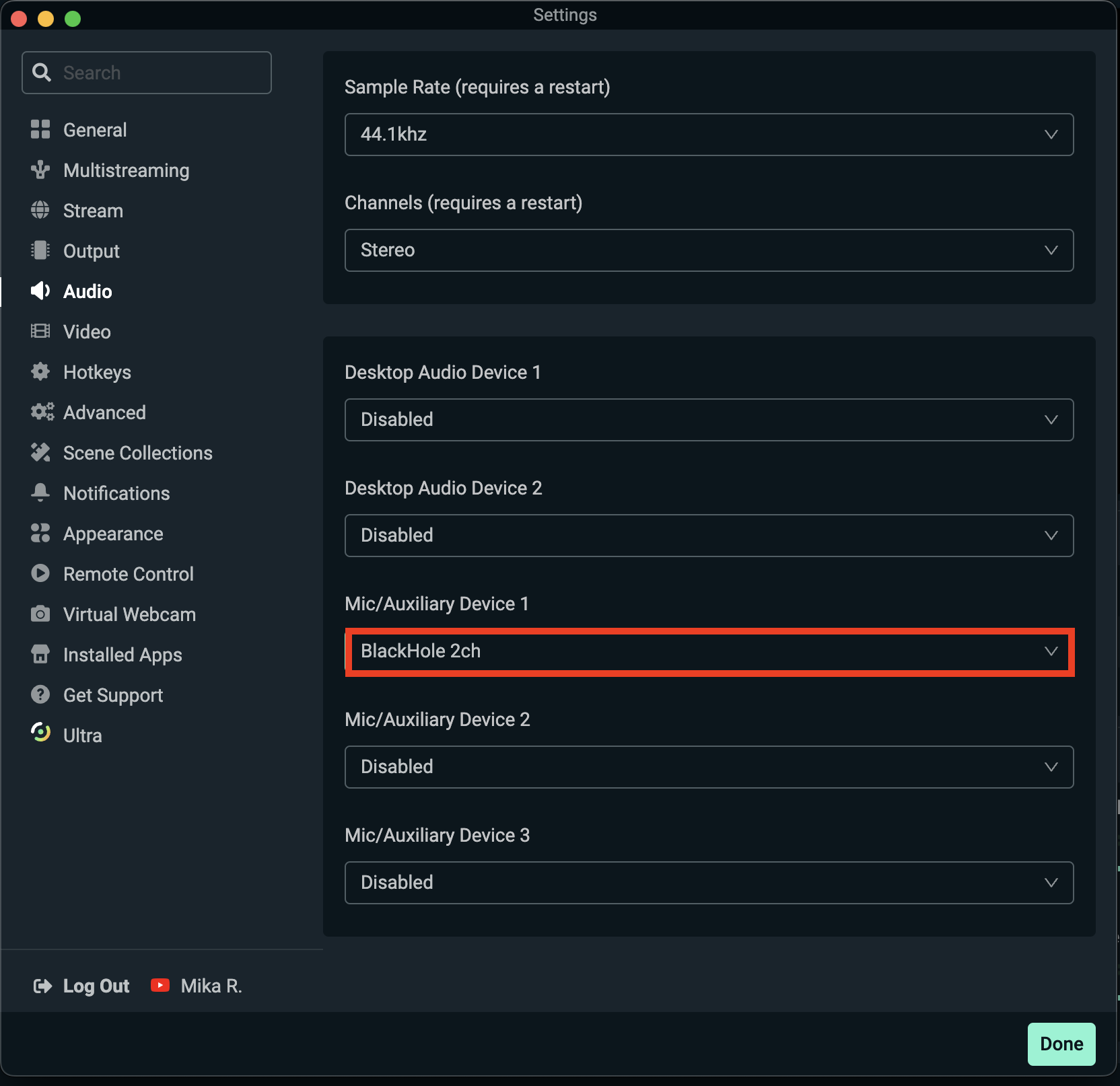Click the Stream globe icon
The width and height of the screenshot is (1120, 1086).
pos(40,210)
